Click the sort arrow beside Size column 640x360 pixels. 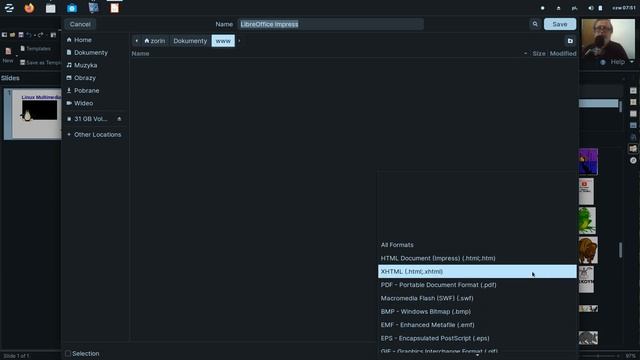[525, 53]
